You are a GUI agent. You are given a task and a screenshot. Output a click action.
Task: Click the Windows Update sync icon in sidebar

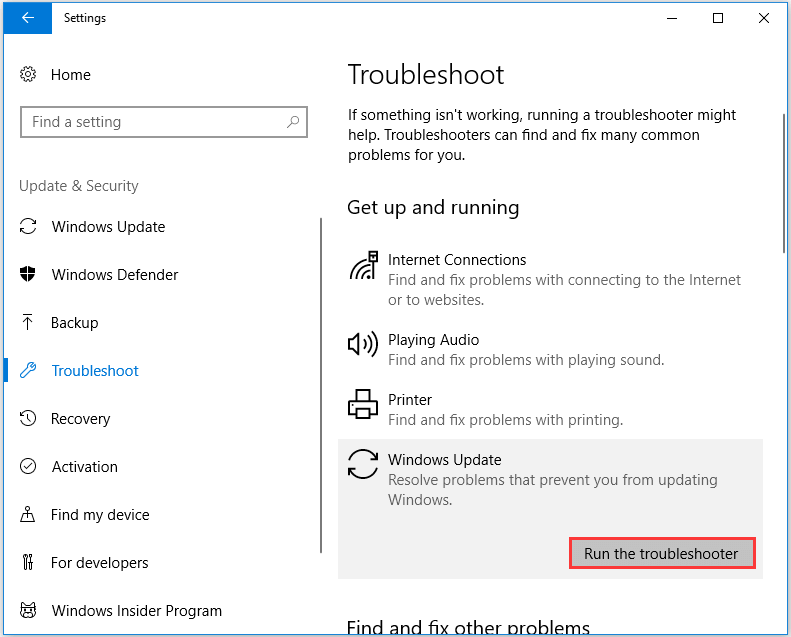(x=28, y=226)
